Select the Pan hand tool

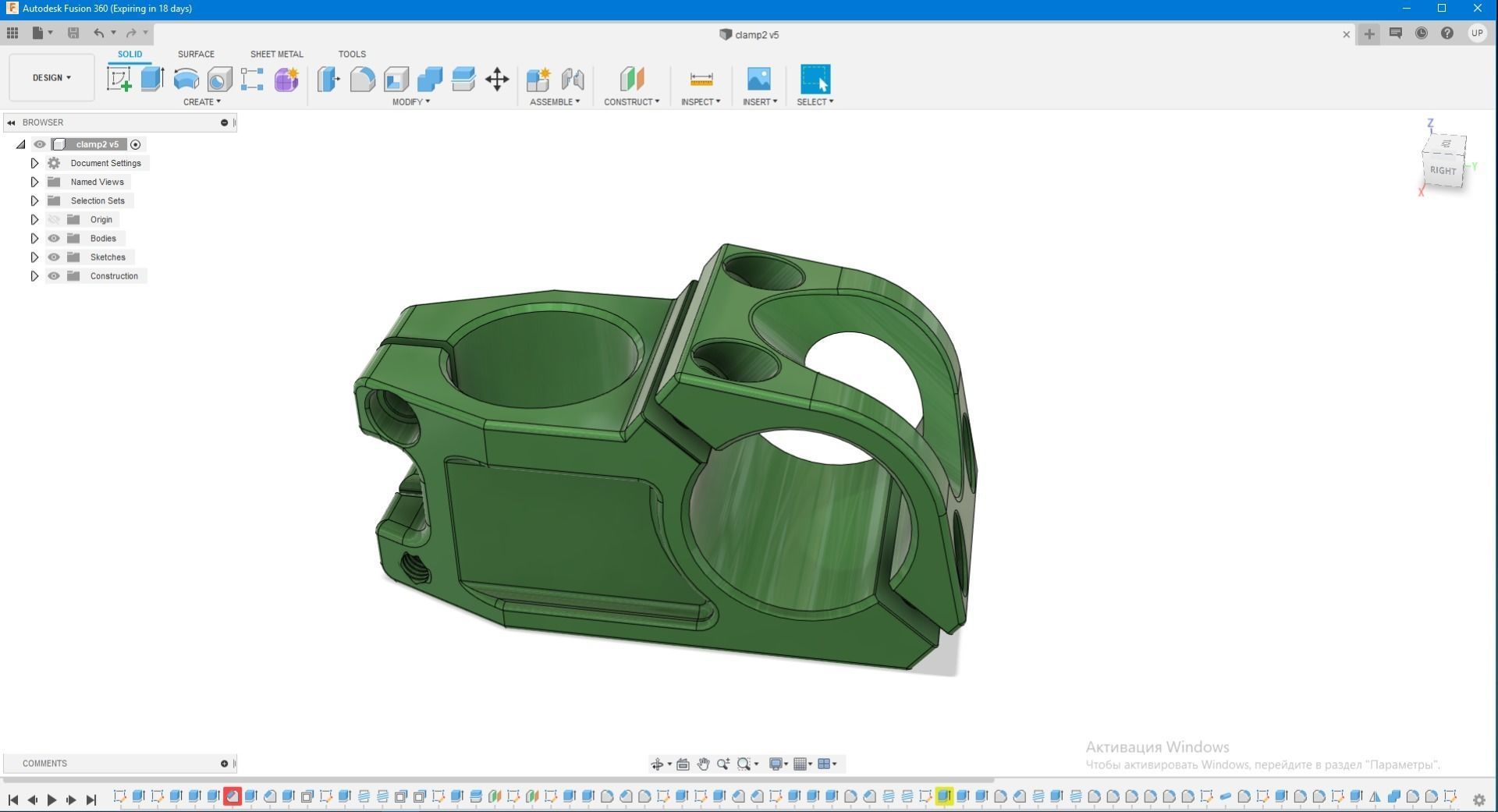(x=703, y=764)
